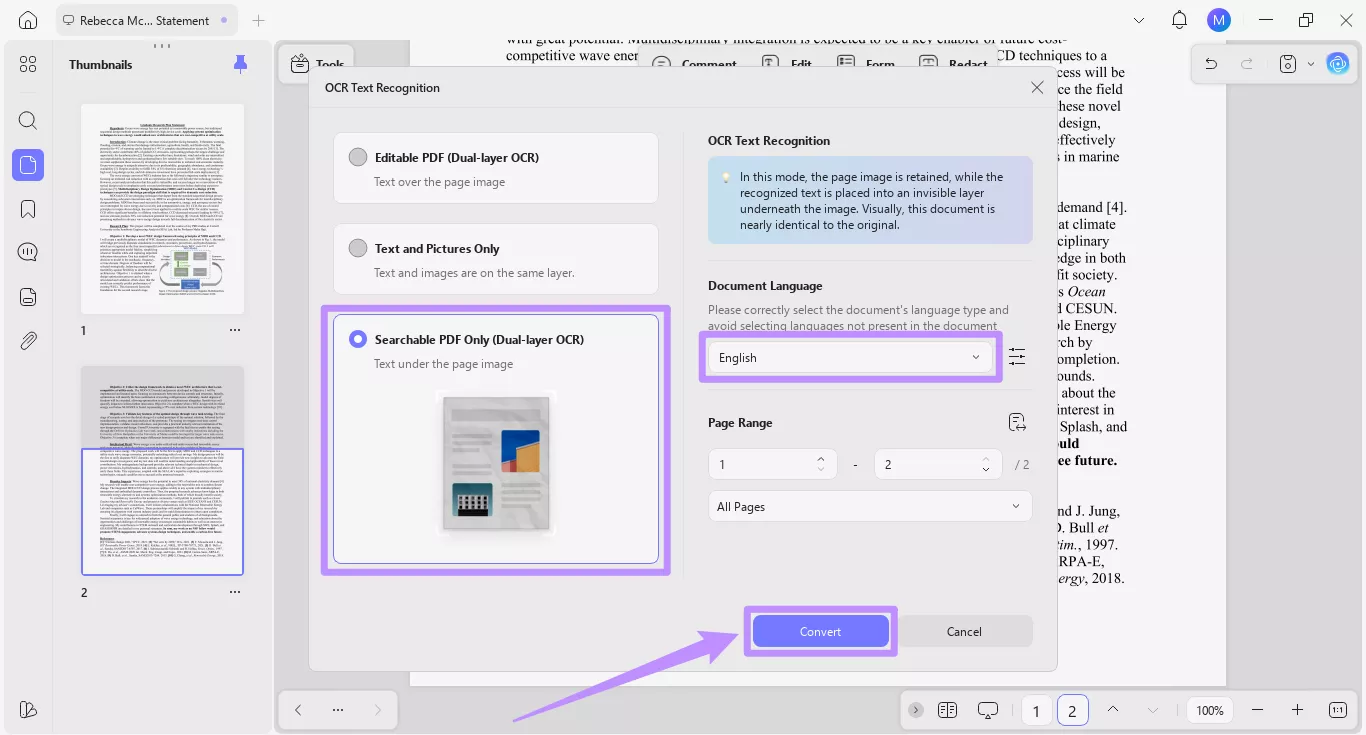The width and height of the screenshot is (1366, 735).
Task: Open the Document Language dropdown
Action: (x=849, y=357)
